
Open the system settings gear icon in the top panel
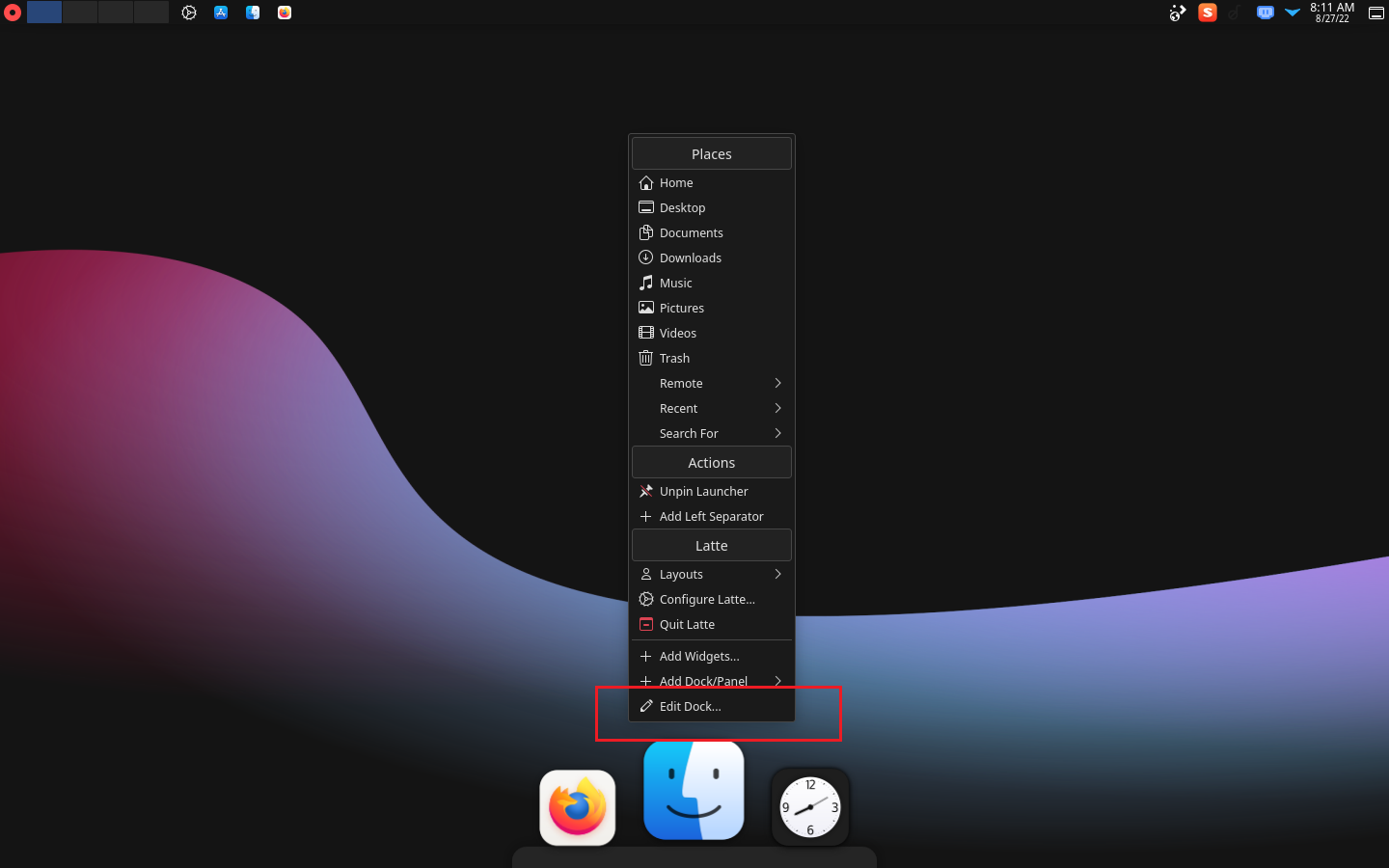pos(189,13)
